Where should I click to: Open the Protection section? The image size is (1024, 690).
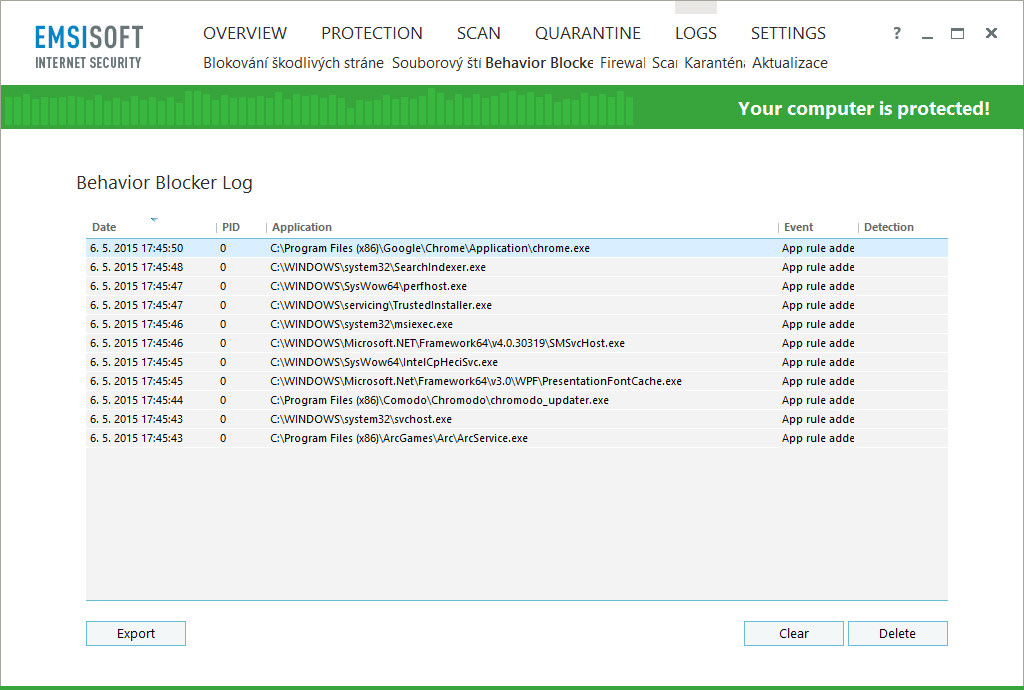371,33
